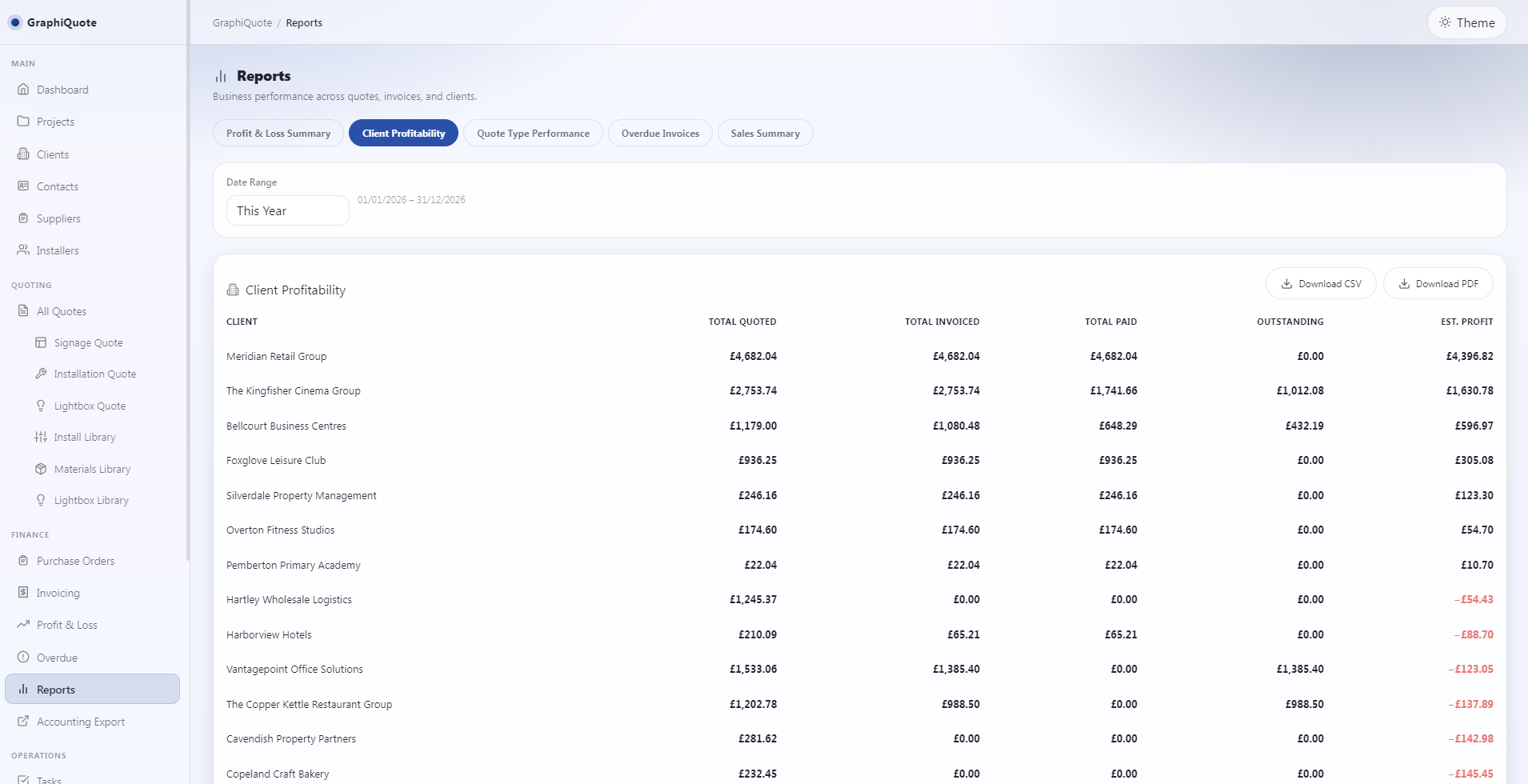The height and width of the screenshot is (784, 1528).
Task: Open the This Year date range dropdown
Action: pos(288,210)
